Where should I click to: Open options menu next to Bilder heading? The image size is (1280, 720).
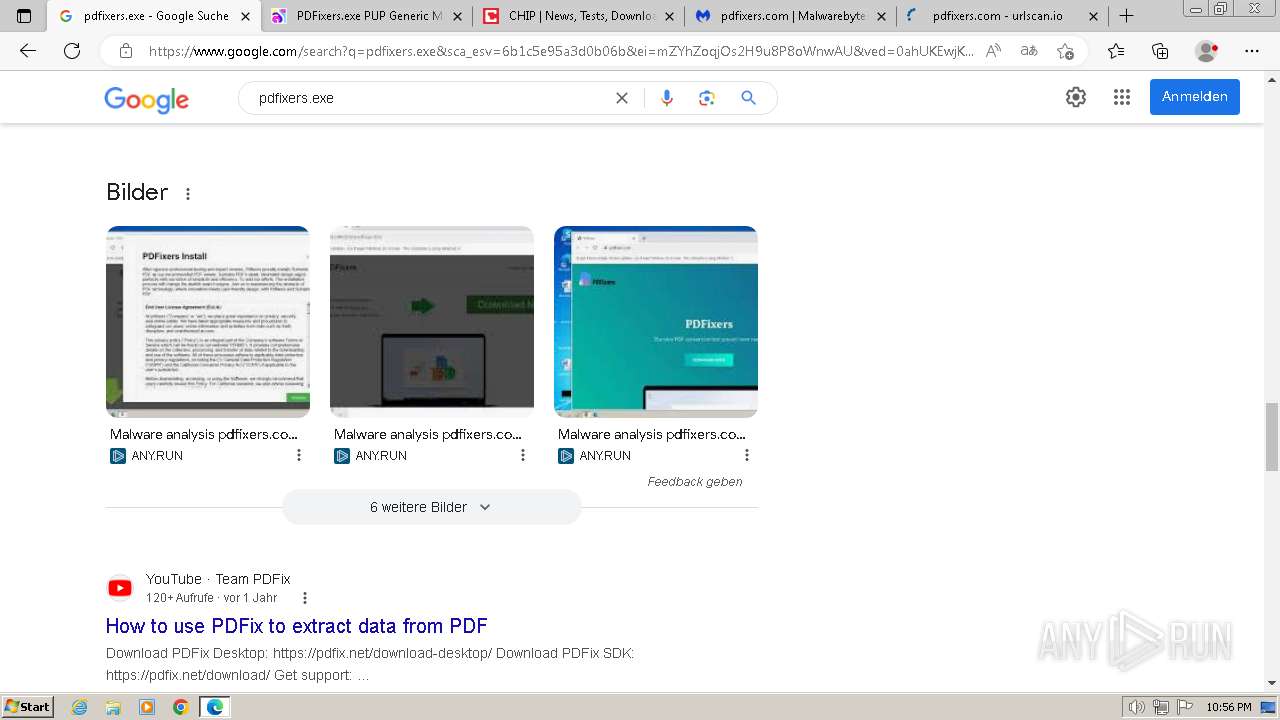tap(187, 194)
